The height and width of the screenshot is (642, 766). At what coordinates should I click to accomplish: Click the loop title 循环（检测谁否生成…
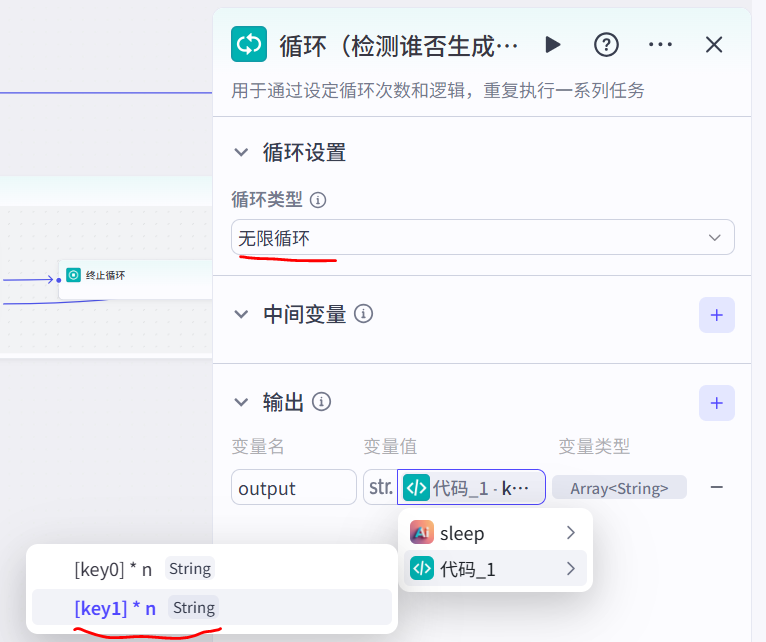pyautogui.click(x=399, y=46)
